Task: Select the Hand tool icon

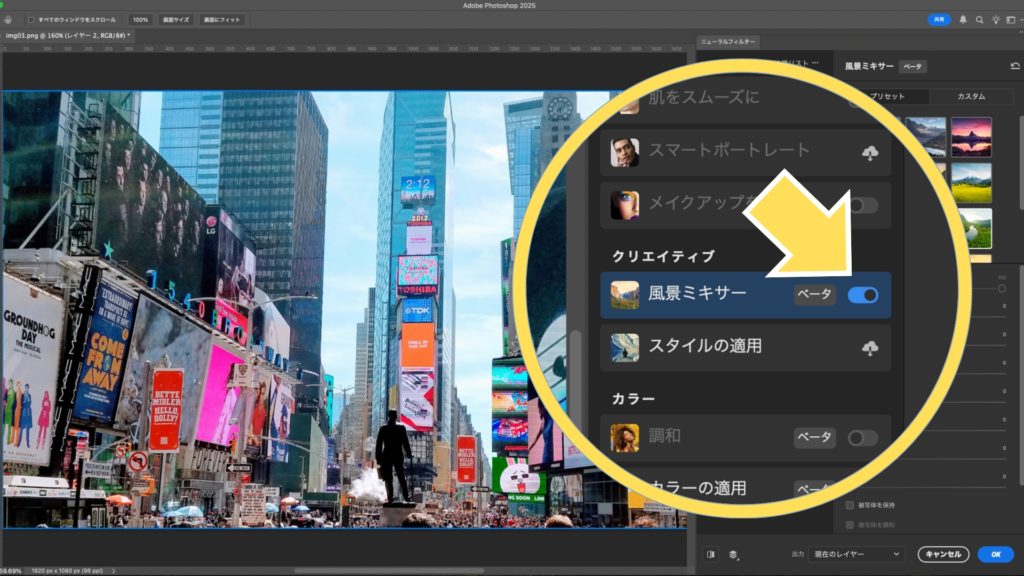Action: coord(9,19)
